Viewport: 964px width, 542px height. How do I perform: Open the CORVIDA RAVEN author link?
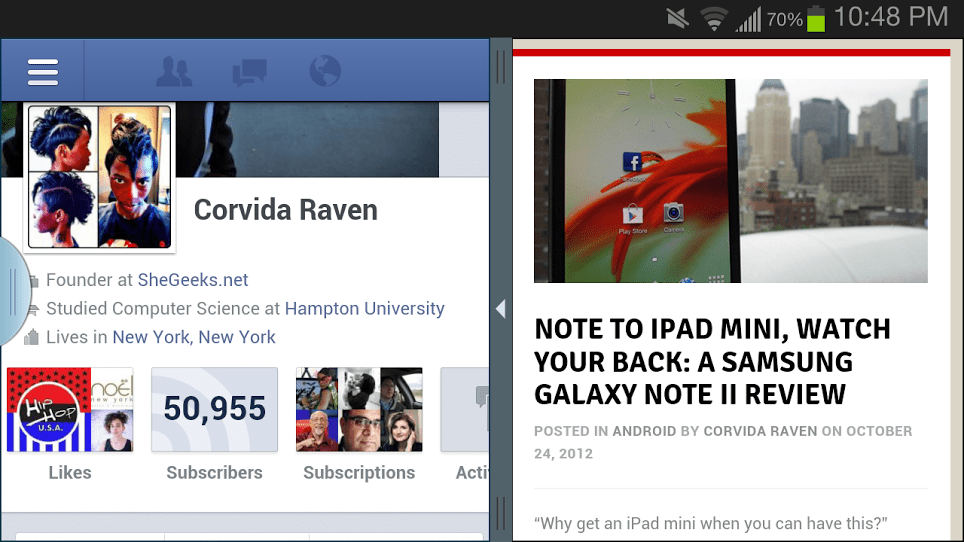tap(761, 431)
